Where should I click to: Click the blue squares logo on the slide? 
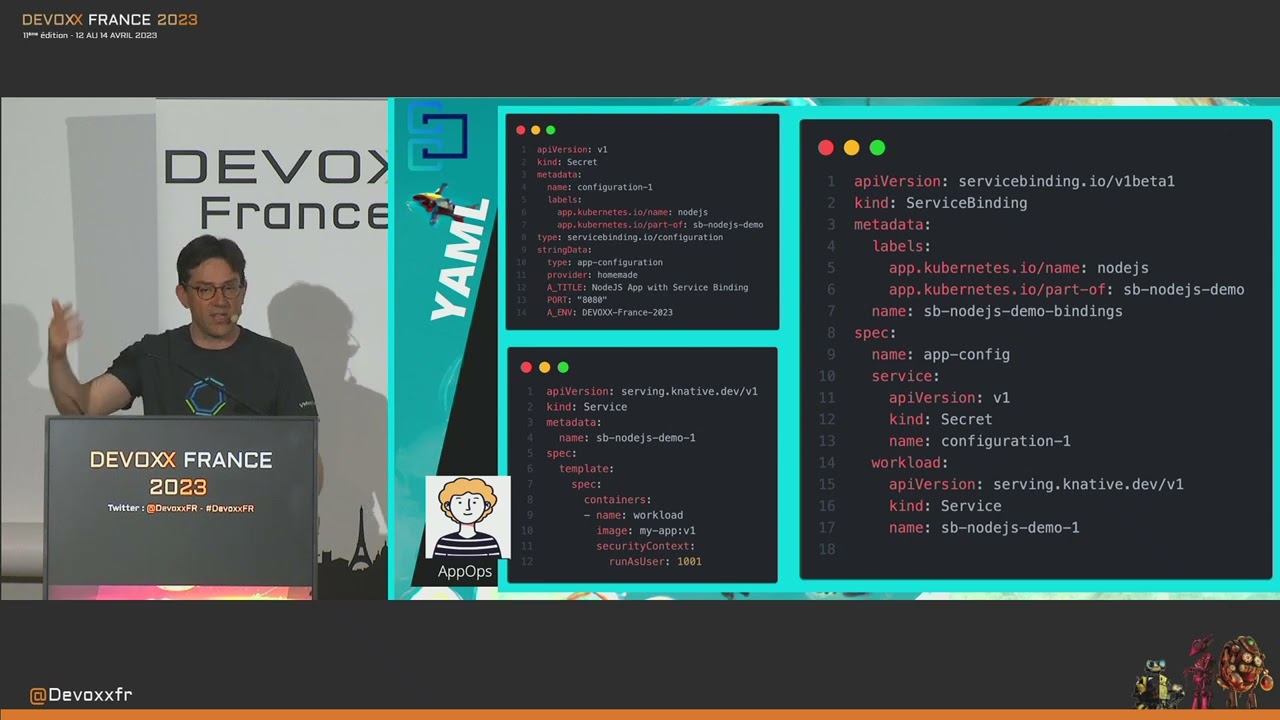[437, 135]
